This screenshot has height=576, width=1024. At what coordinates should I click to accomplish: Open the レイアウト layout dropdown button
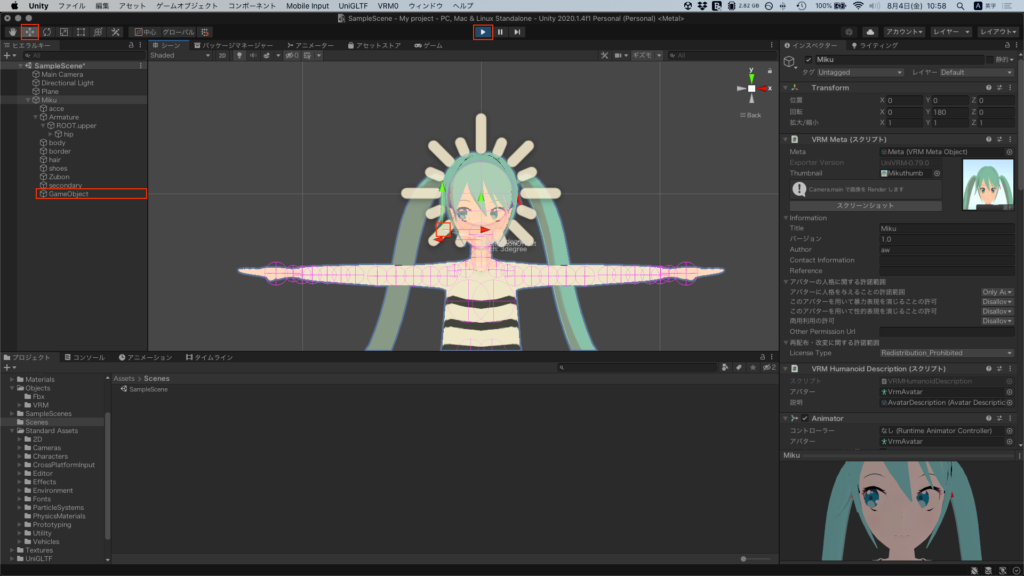click(997, 32)
